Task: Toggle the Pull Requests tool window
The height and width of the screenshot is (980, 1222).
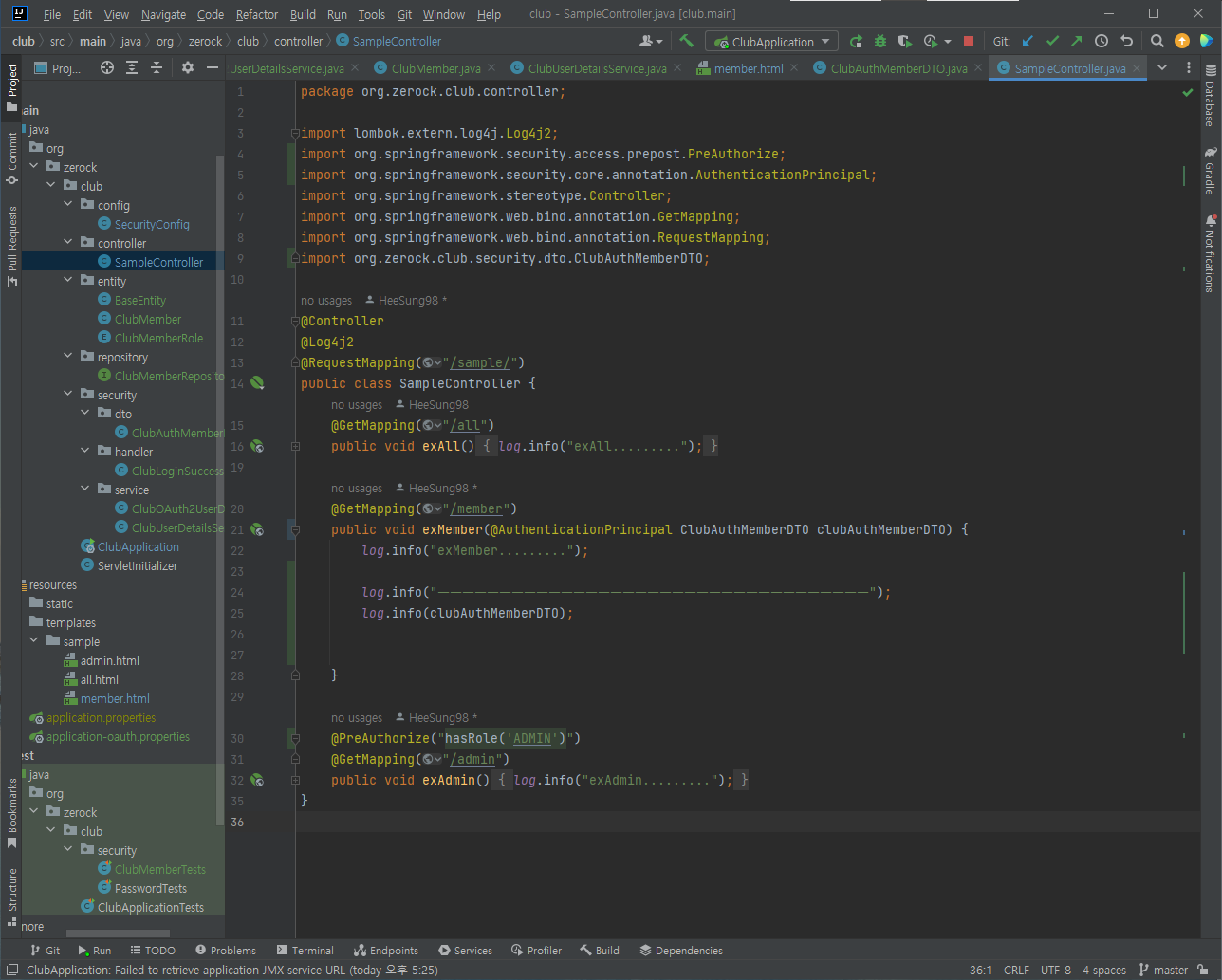Action: coord(12,246)
